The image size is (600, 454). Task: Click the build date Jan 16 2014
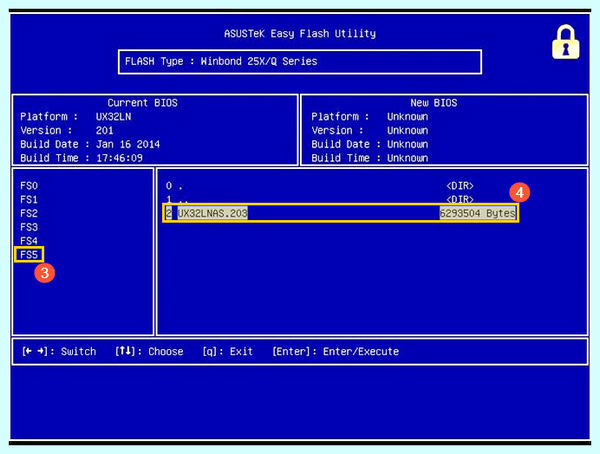128,144
